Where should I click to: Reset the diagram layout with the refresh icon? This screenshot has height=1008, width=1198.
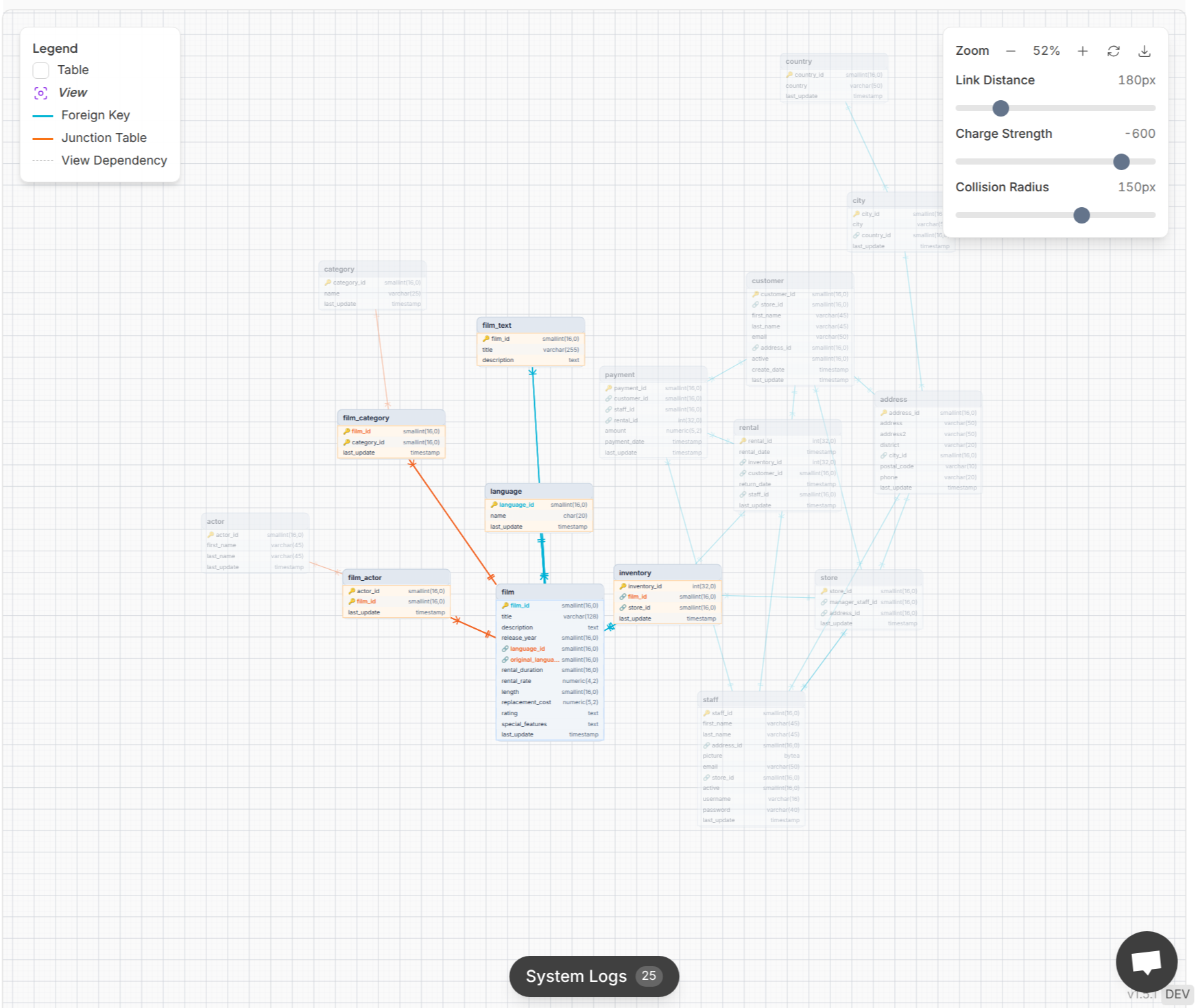1114,51
